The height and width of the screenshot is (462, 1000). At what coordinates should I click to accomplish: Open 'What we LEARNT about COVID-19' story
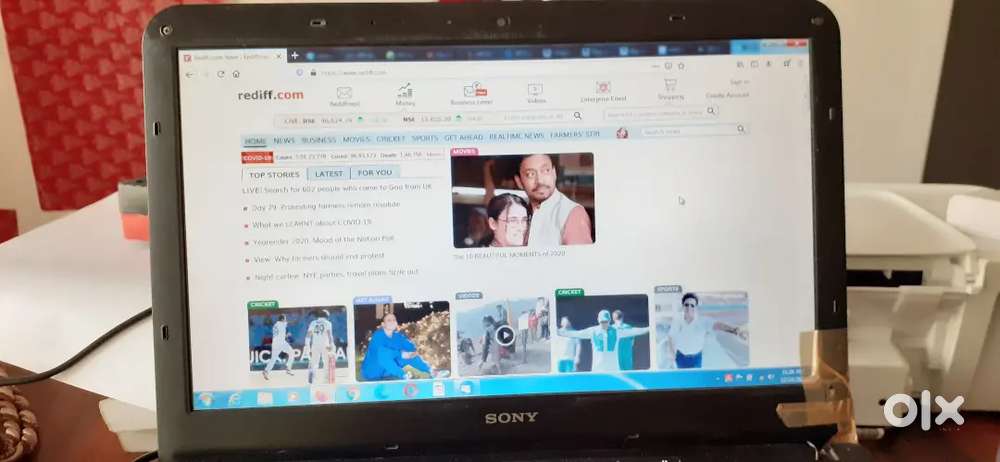pyautogui.click(x=311, y=223)
